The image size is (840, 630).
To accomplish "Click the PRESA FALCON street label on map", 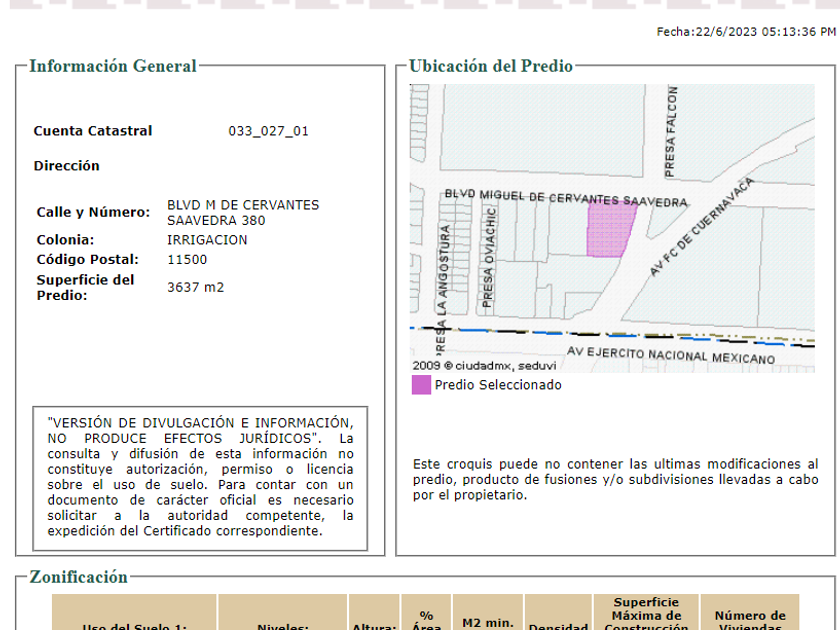I will click(671, 130).
